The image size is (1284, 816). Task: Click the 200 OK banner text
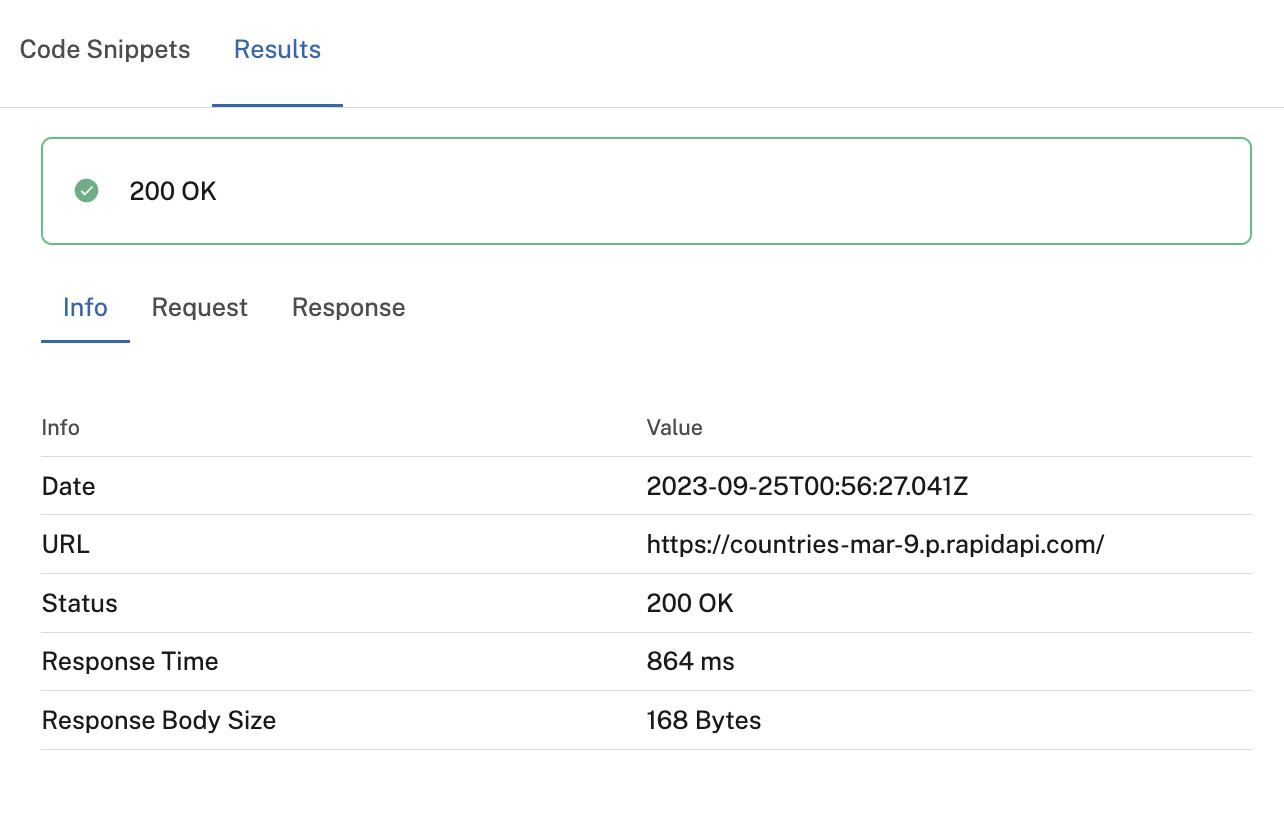pos(173,191)
